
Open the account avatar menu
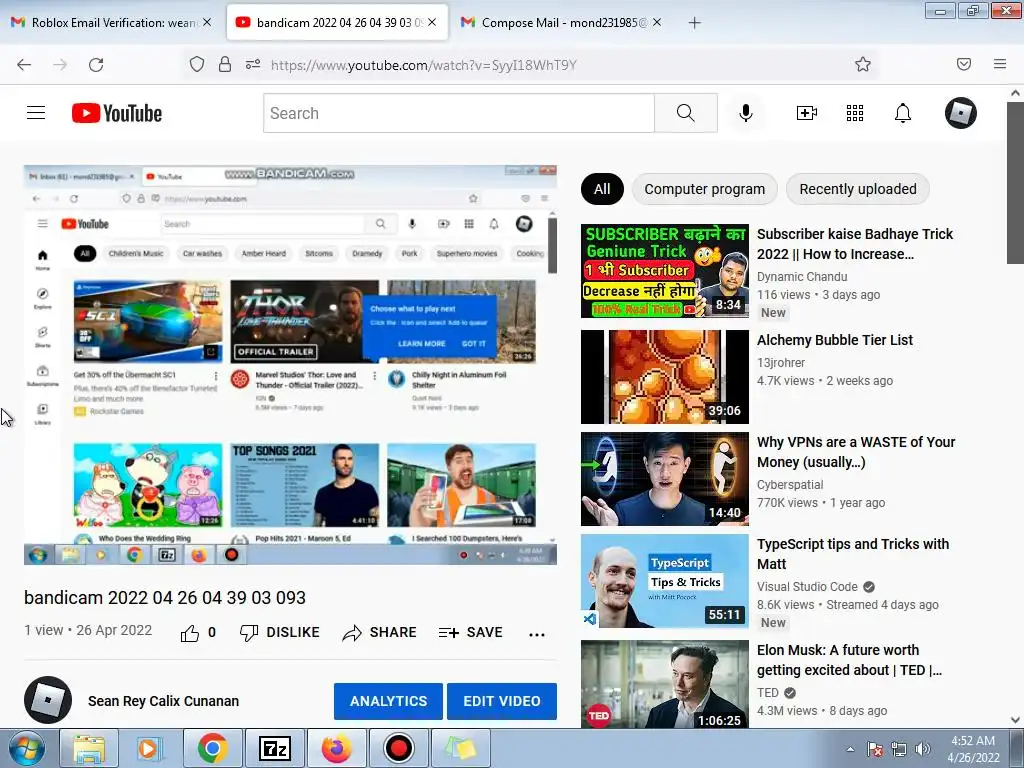tap(961, 113)
